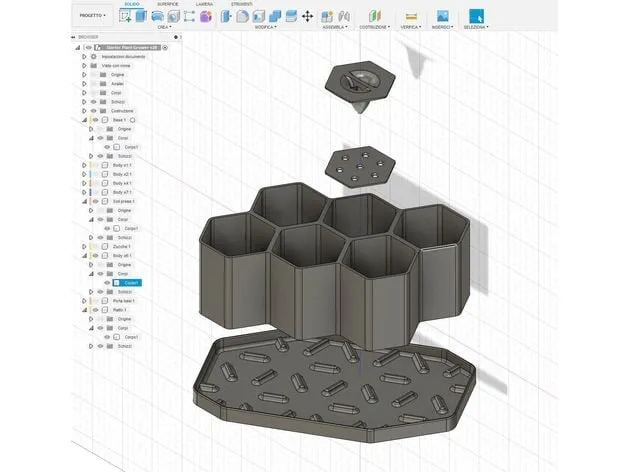The height and width of the screenshot is (472, 628).
Task: Collapse the Base:1 component node
Action: tap(84, 119)
